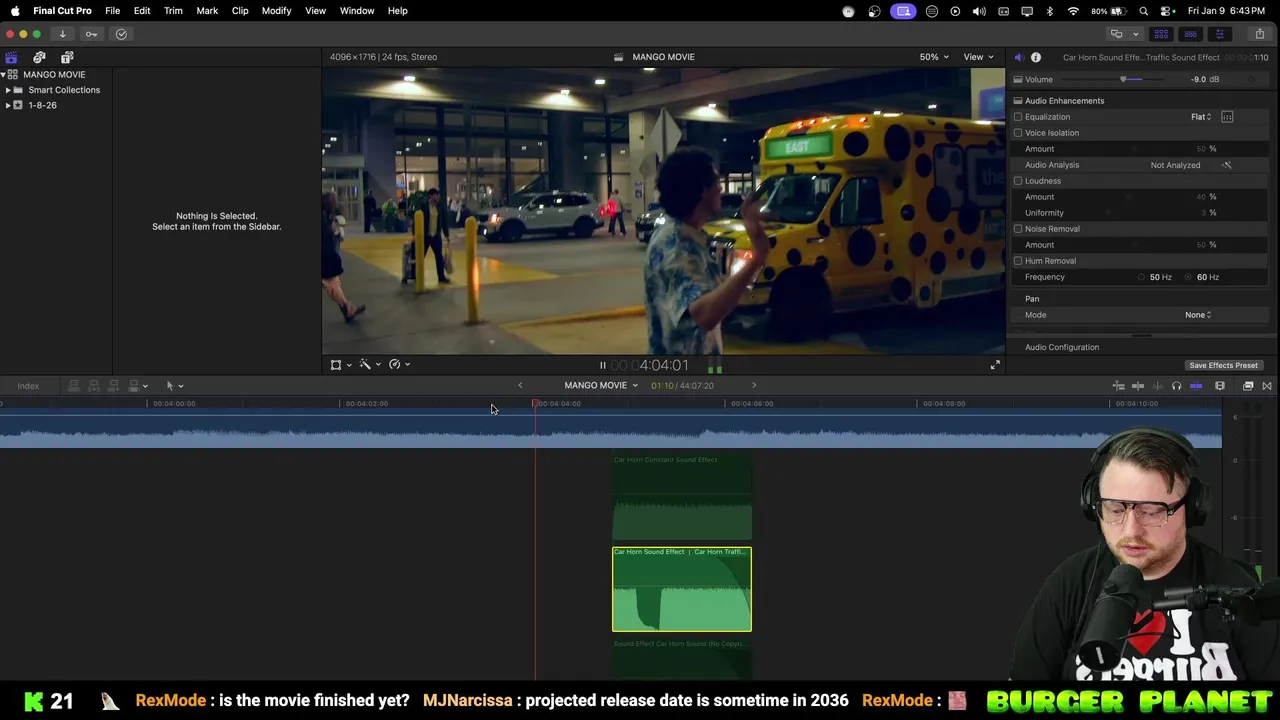Open the Import Media arrow button
Viewport: 1280px width, 720px height.
tap(62, 34)
